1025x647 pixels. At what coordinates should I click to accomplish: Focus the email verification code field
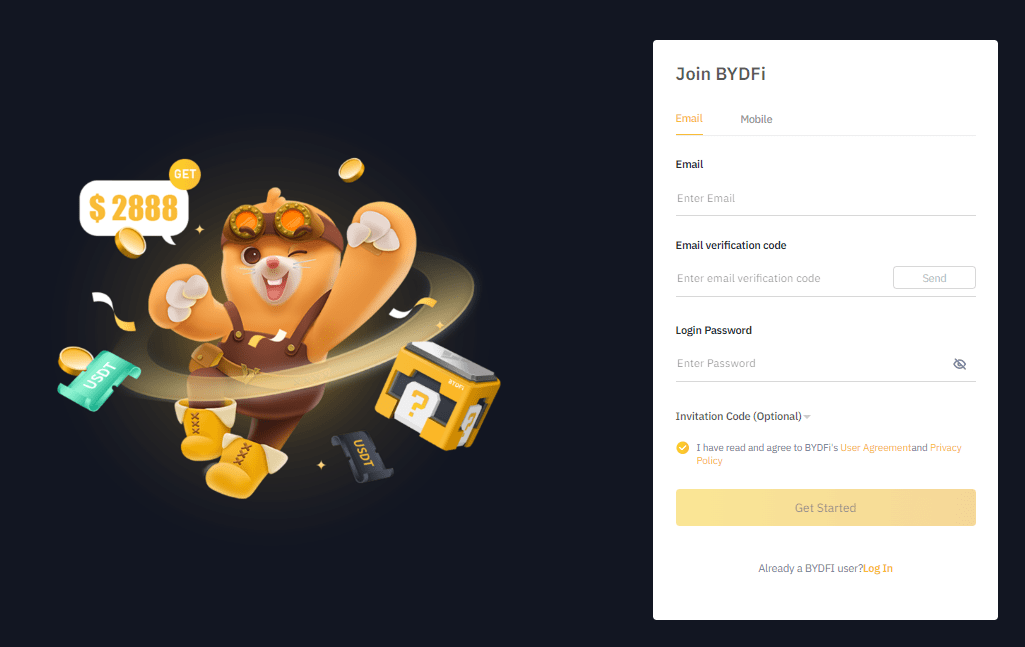pyautogui.click(x=782, y=278)
